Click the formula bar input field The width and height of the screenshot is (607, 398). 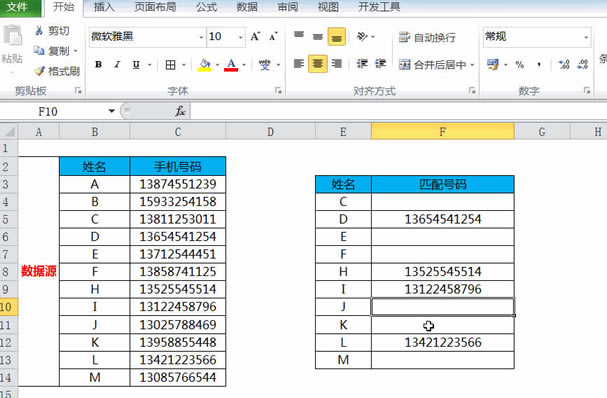coord(399,112)
